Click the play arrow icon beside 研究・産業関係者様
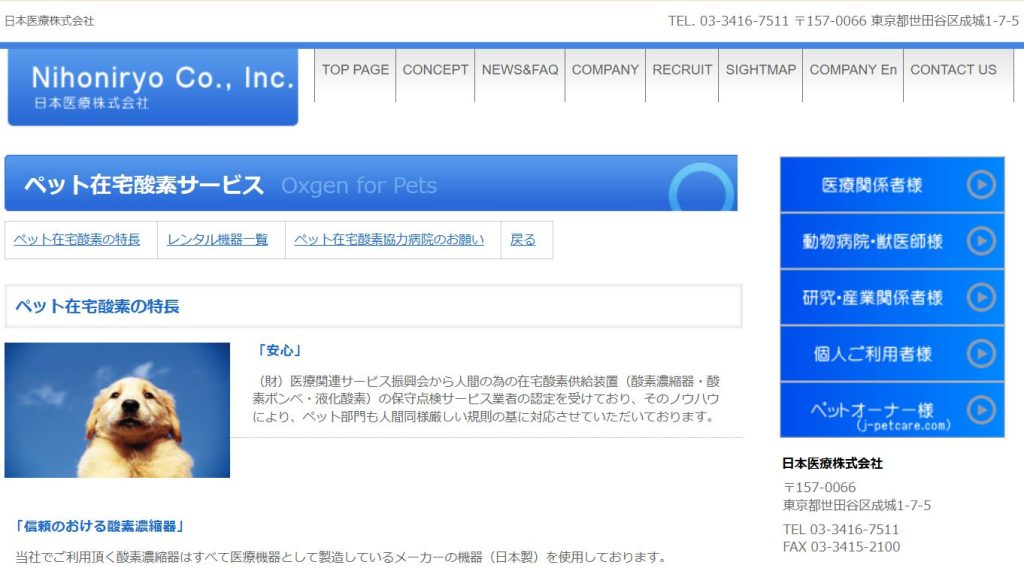The image size is (1024, 568). pos(981,297)
